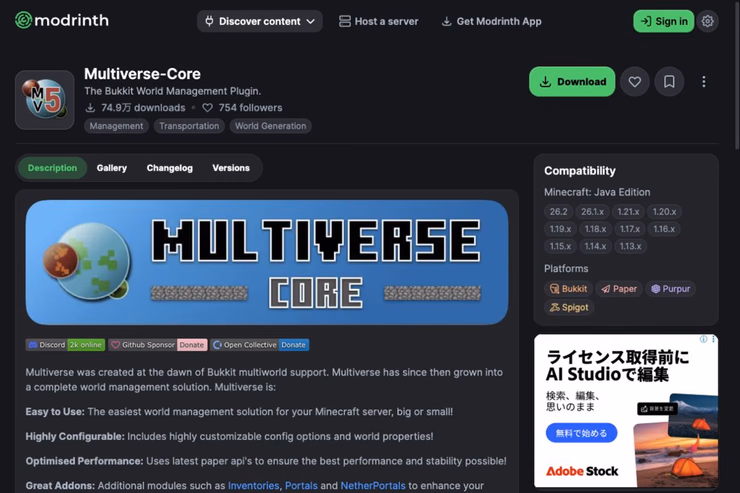Click the Multiverse Core banner image
The height and width of the screenshot is (493, 740).
[x=267, y=262]
